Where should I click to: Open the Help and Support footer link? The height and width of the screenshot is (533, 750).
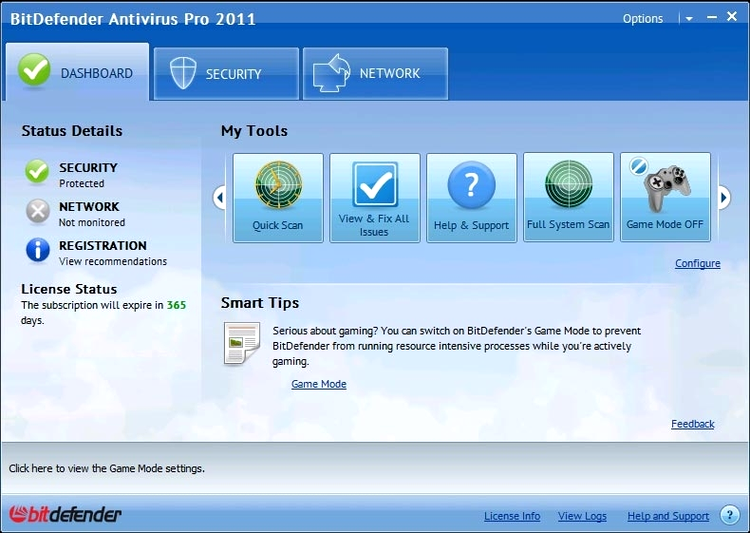point(668,516)
